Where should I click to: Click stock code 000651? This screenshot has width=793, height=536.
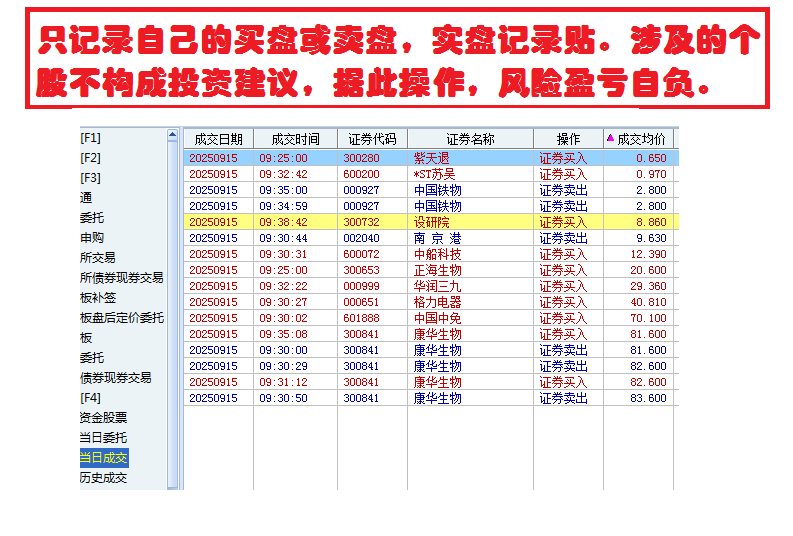(361, 302)
